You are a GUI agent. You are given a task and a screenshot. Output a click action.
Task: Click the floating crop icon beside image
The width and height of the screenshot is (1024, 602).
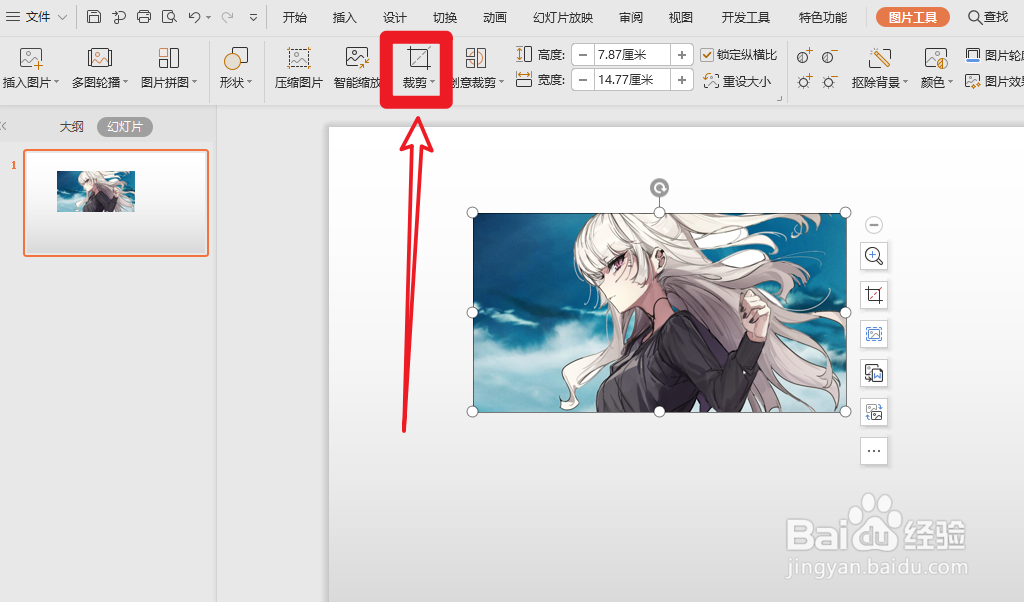pos(874,295)
